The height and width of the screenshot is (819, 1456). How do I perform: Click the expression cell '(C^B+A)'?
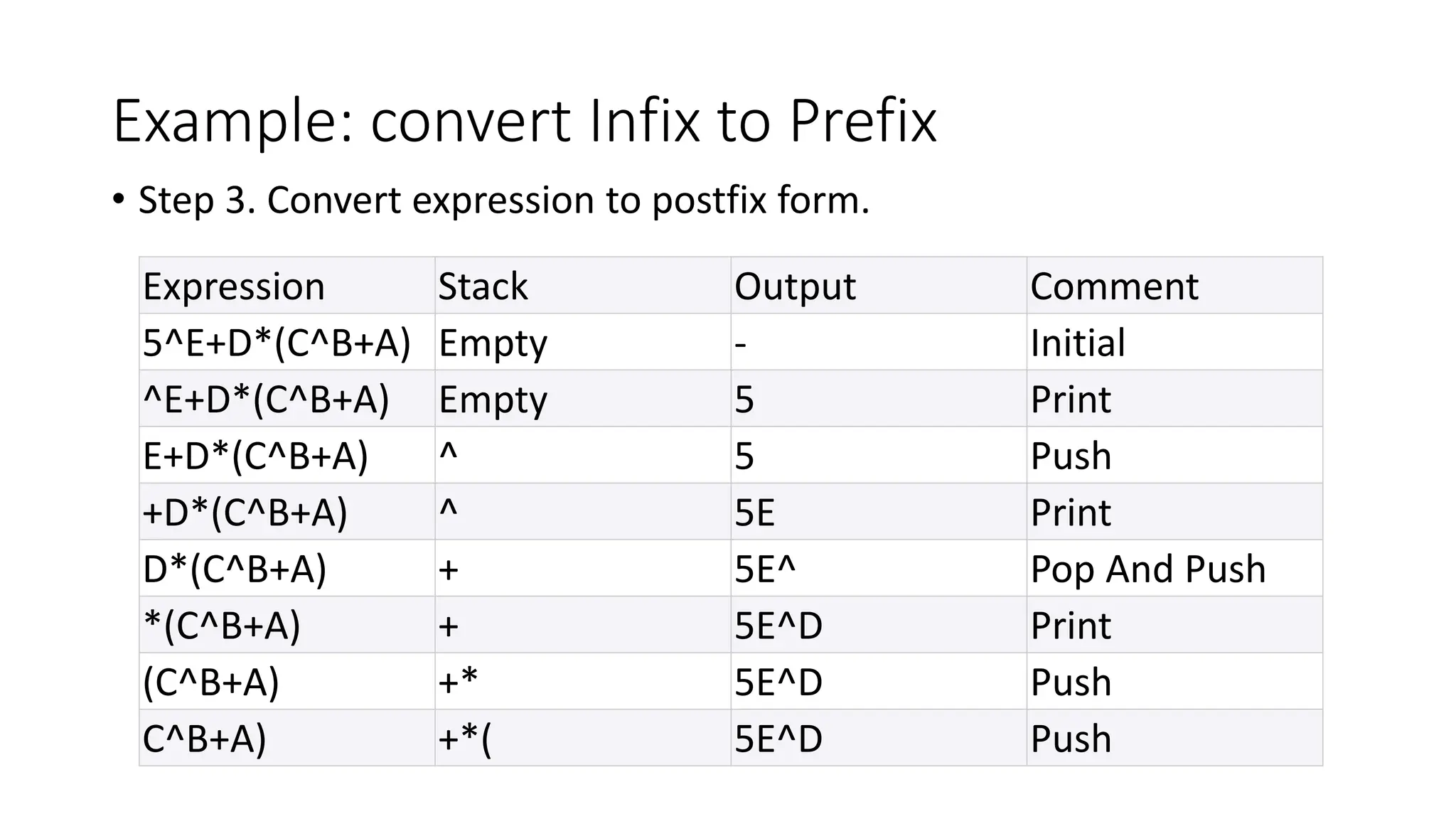coord(287,681)
